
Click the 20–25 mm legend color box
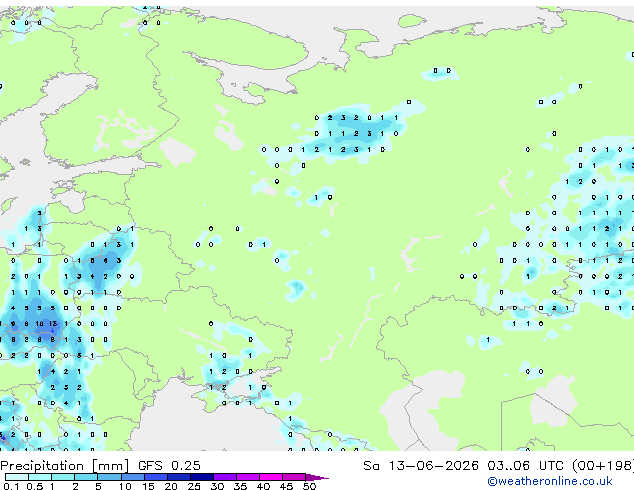tap(179, 477)
